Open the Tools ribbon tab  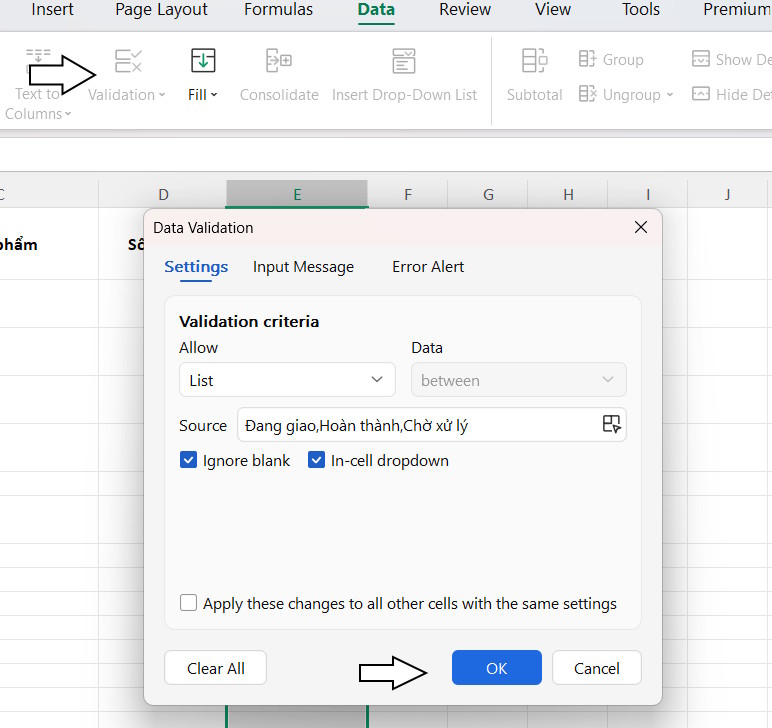[641, 9]
